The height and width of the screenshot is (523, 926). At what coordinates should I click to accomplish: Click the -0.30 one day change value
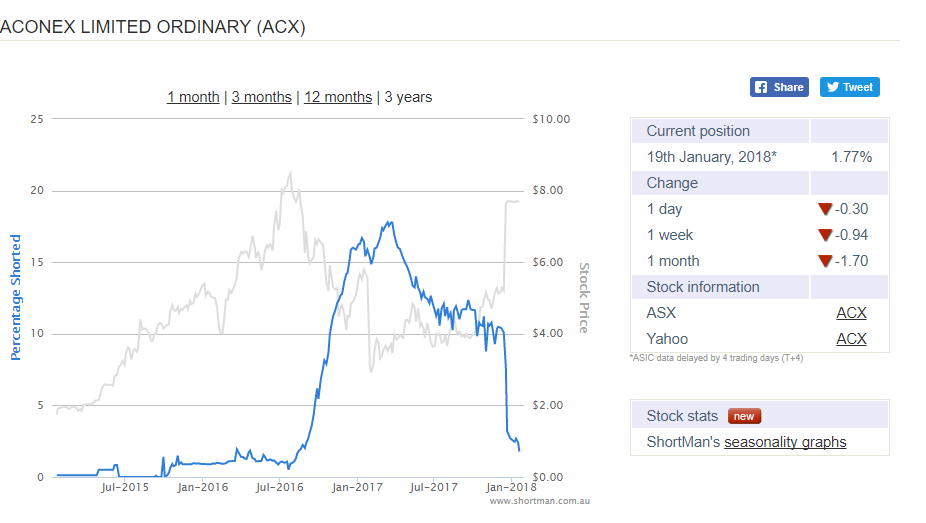(x=852, y=209)
